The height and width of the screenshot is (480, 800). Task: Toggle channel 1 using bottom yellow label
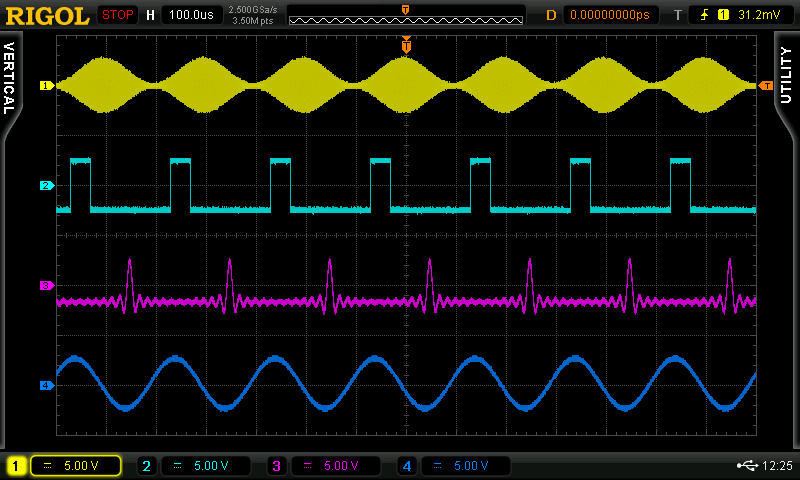(16, 466)
